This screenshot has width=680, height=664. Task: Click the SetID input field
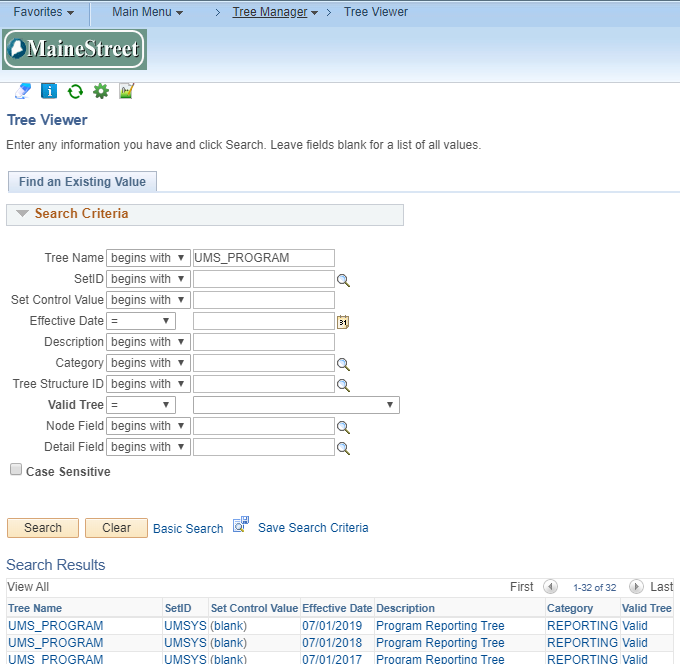tap(264, 278)
